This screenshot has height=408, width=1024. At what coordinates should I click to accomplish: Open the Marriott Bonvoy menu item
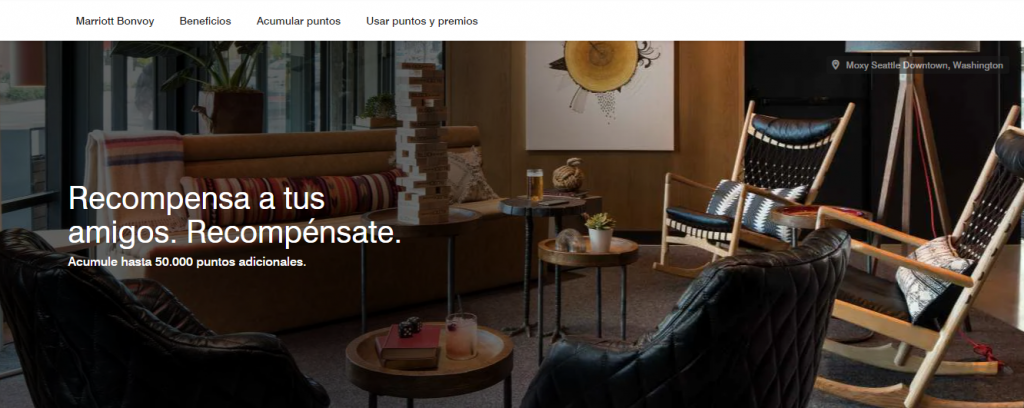(115, 21)
